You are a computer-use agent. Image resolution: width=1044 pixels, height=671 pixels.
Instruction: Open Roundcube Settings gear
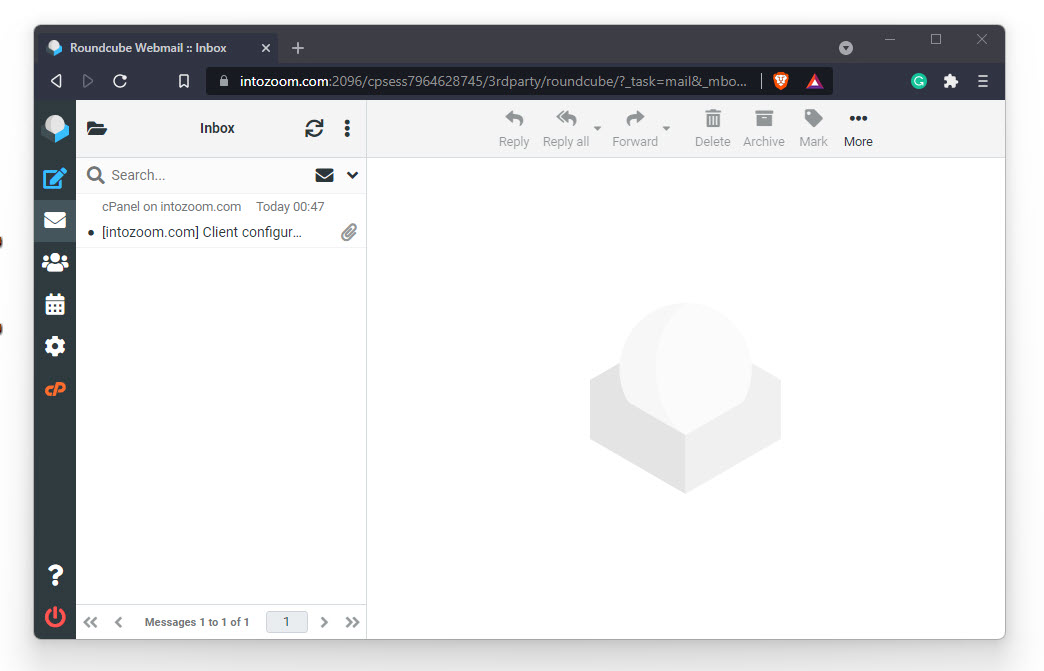55,346
